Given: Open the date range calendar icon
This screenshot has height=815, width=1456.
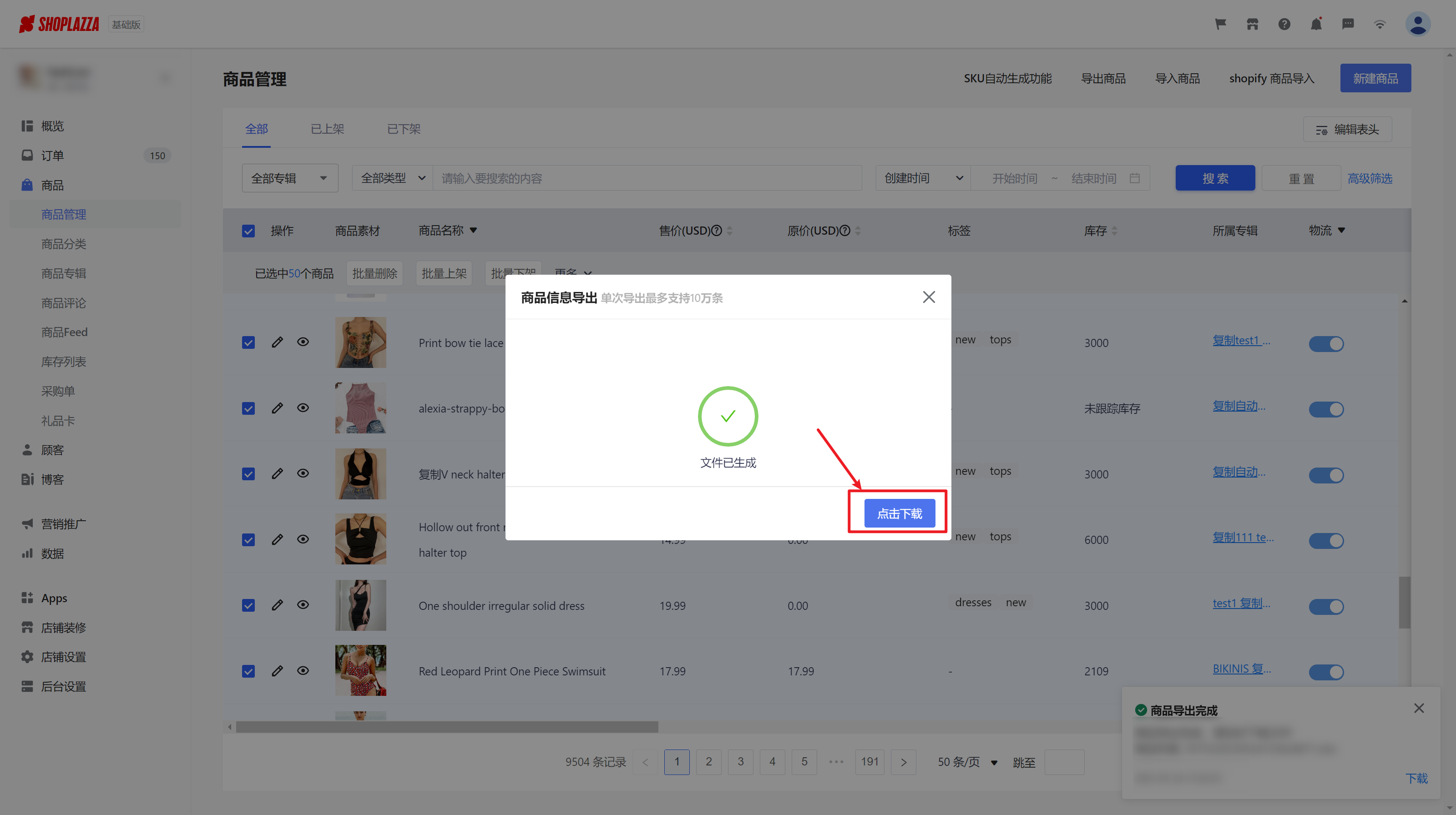Looking at the screenshot, I should pyautogui.click(x=1134, y=178).
